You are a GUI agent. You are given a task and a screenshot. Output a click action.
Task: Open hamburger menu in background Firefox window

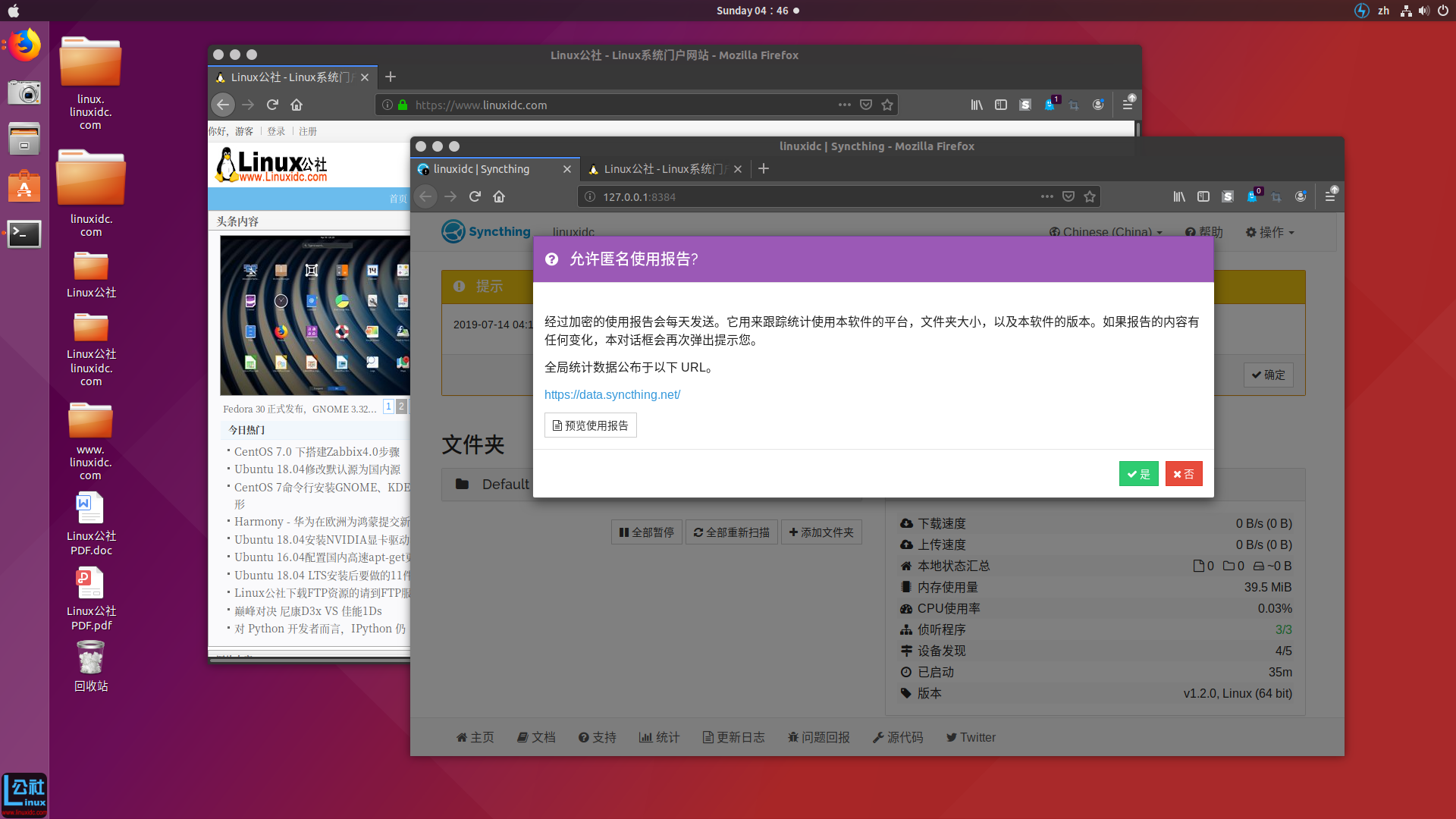pos(1128,105)
